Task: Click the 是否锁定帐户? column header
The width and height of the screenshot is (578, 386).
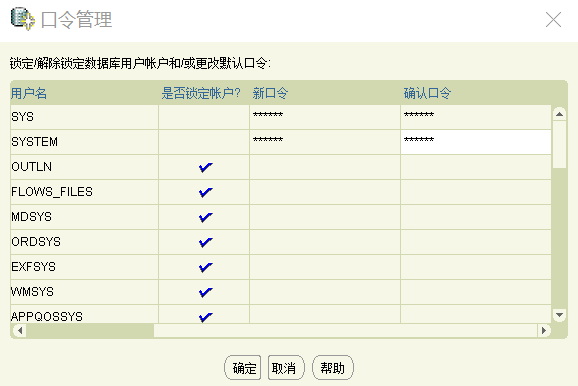Action: click(201, 93)
